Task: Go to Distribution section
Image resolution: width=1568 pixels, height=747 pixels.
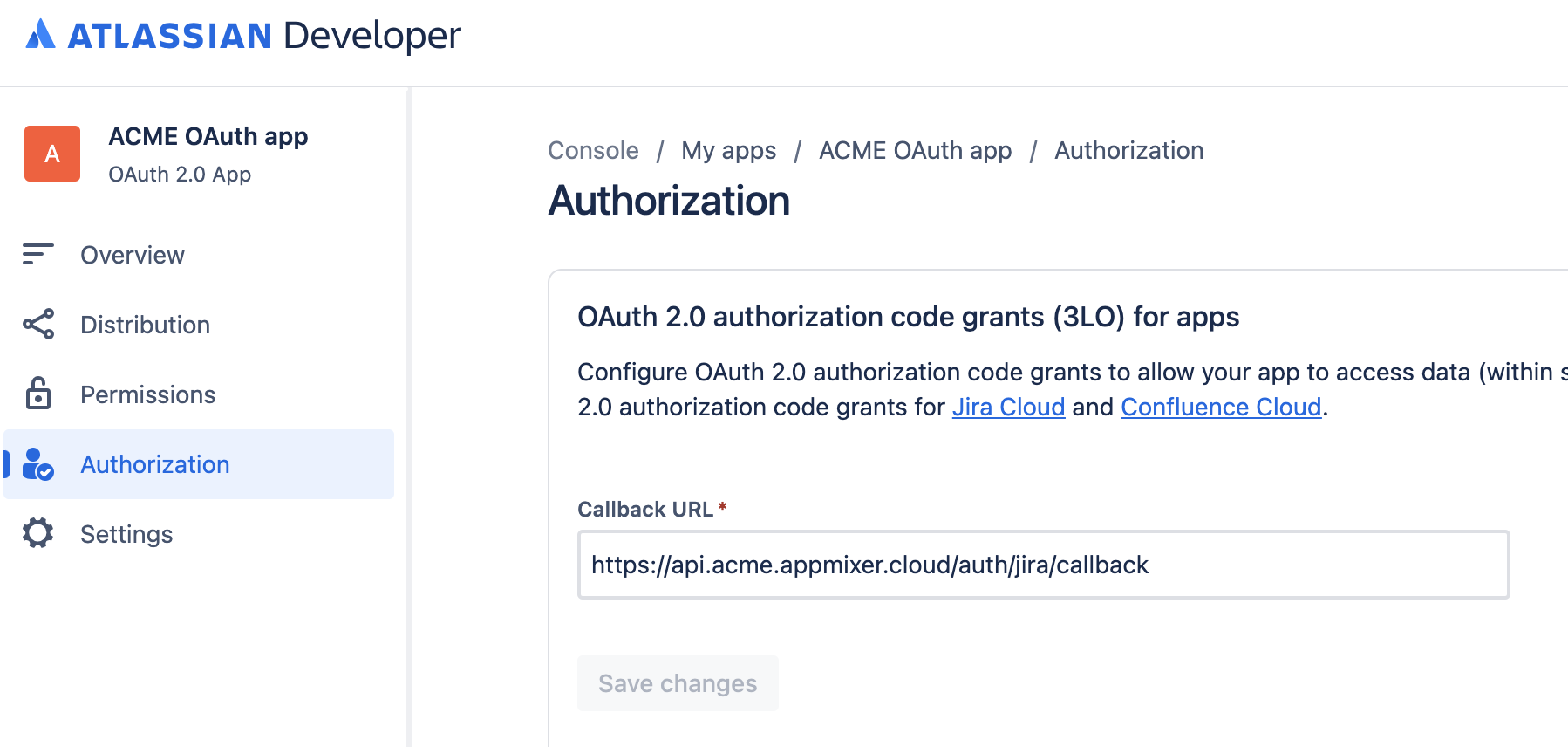Action: (x=145, y=325)
